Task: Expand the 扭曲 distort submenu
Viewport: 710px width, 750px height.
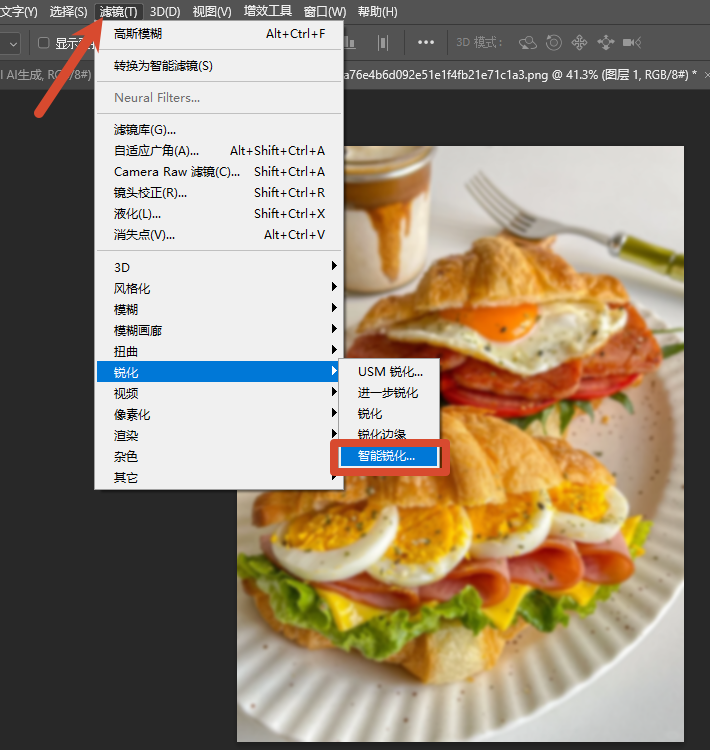Action: tap(220, 352)
